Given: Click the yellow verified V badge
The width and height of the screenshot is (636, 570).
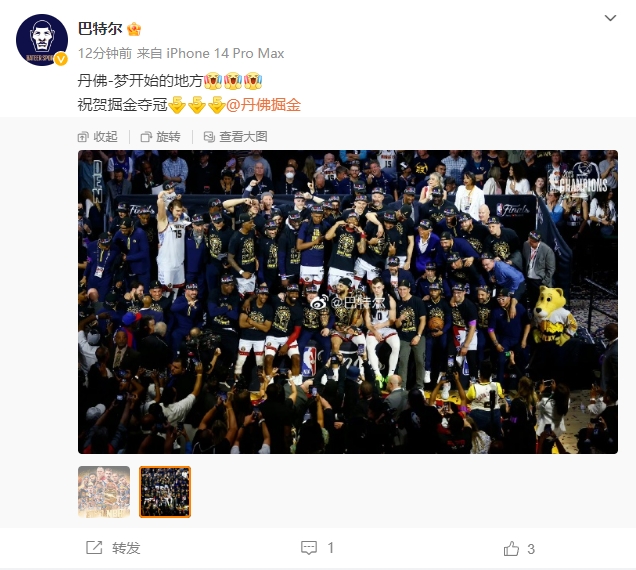Looking at the screenshot, I should pyautogui.click(x=61, y=59).
